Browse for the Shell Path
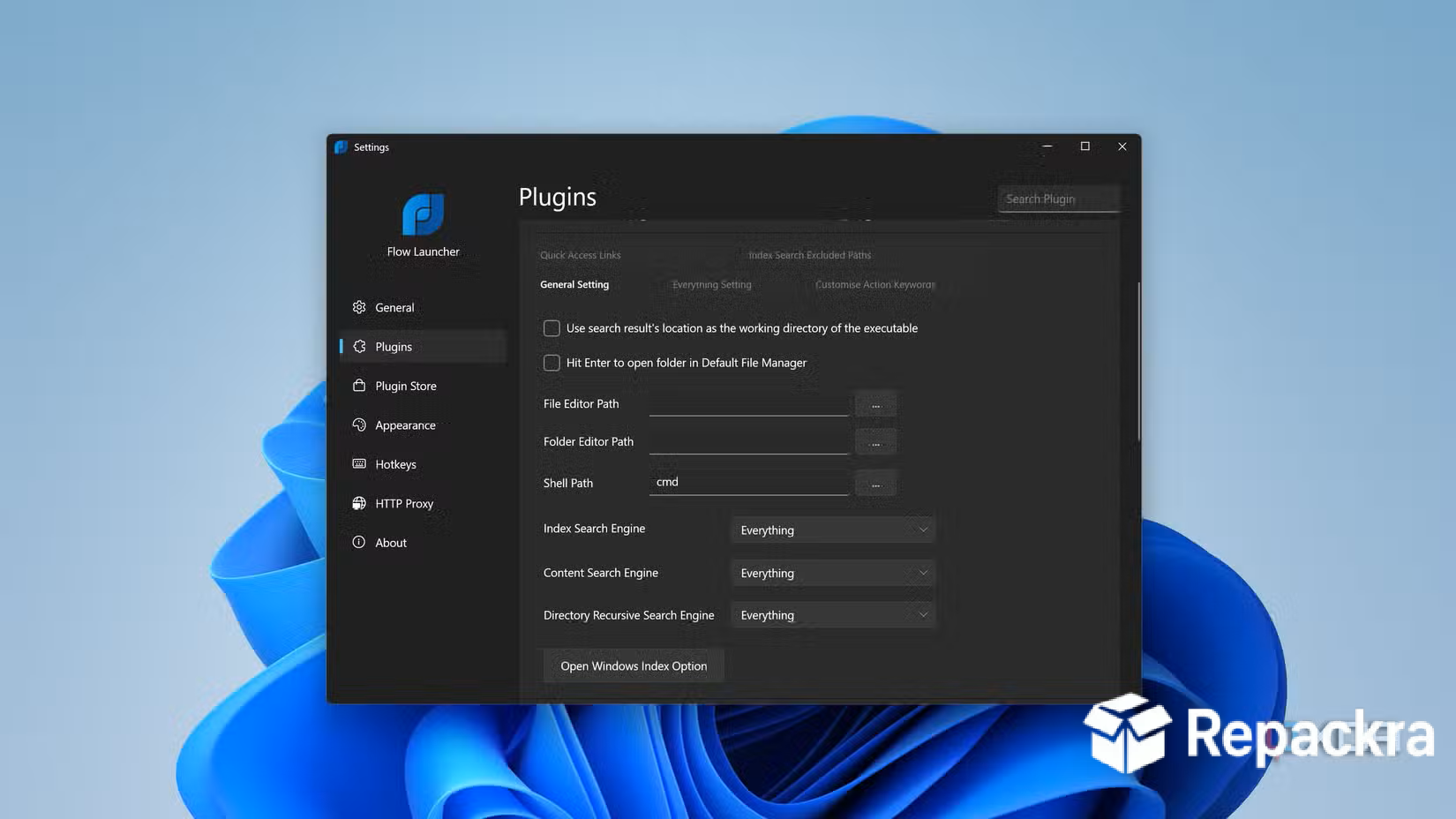Viewport: 1456px width, 819px height. pyautogui.click(x=875, y=483)
